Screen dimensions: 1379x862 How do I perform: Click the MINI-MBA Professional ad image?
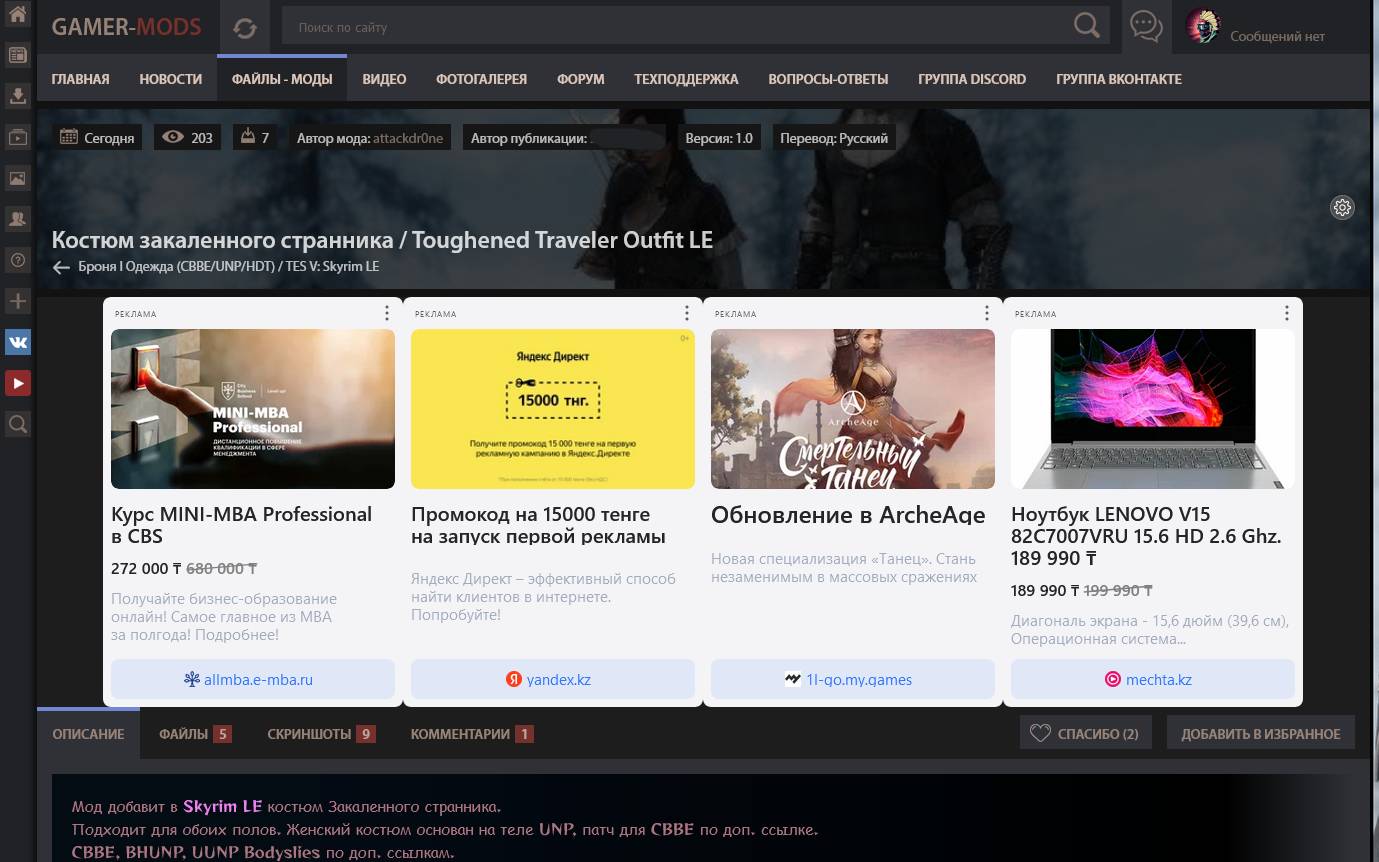253,409
